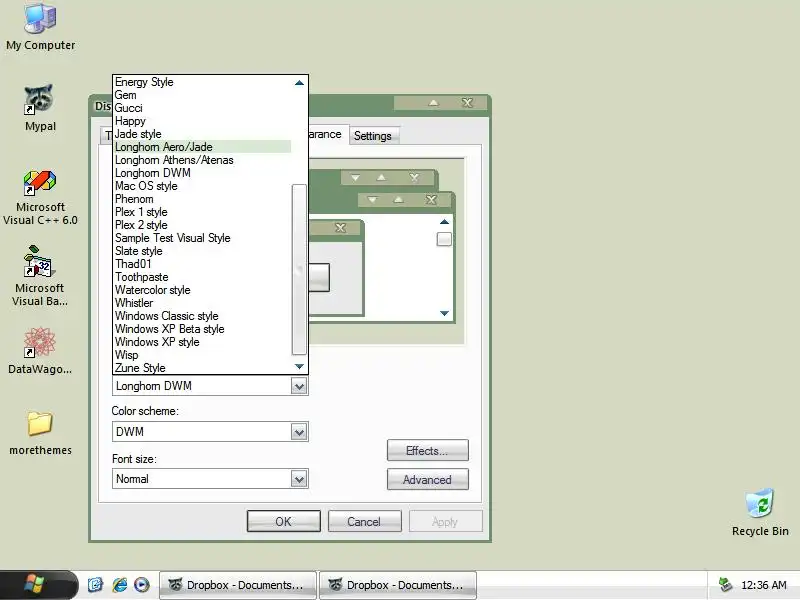Pick Windows XP Beta style
Screen dimensions: 800x600
pyautogui.click(x=203, y=329)
